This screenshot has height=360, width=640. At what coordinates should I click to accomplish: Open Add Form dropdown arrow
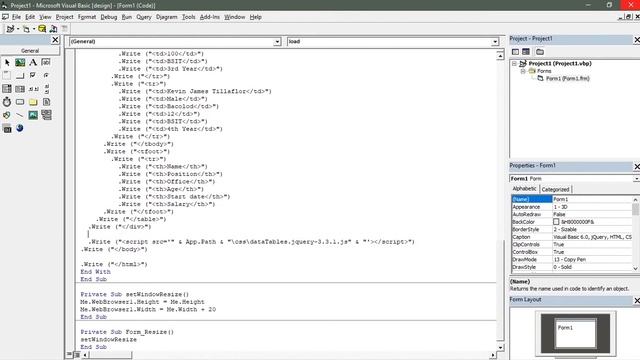[x=33, y=29]
